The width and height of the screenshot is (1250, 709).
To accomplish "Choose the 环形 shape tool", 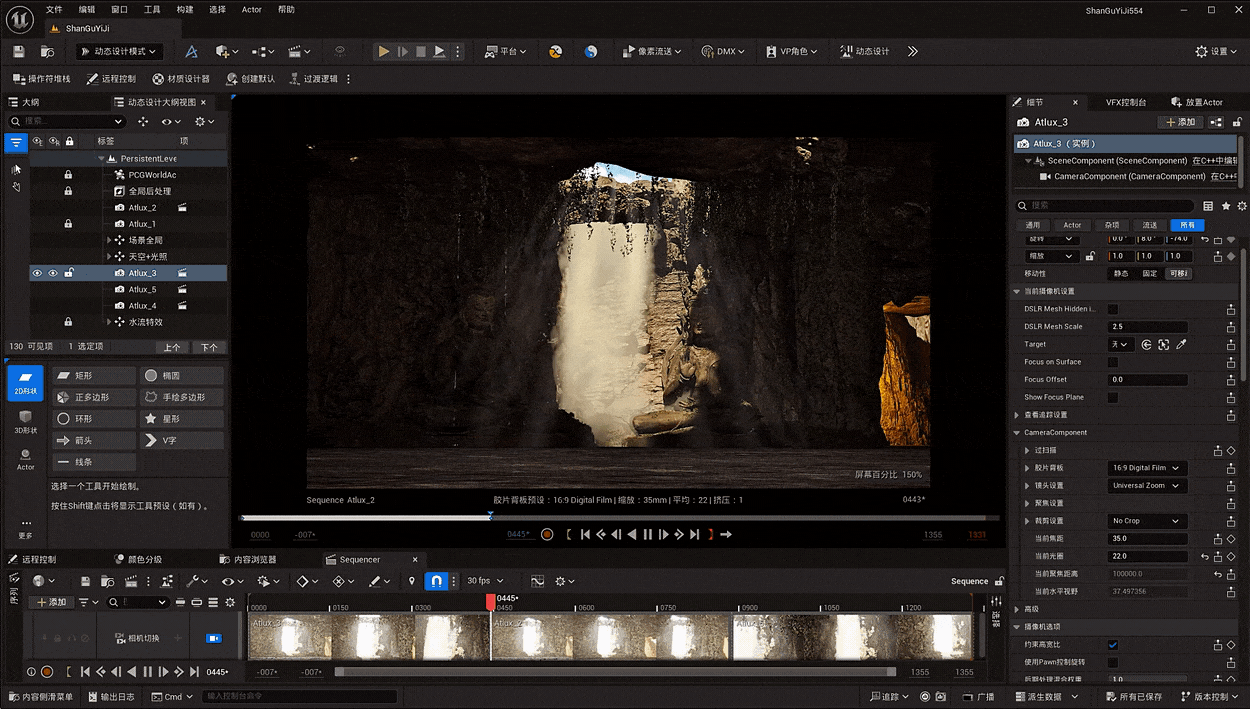I will (x=93, y=419).
